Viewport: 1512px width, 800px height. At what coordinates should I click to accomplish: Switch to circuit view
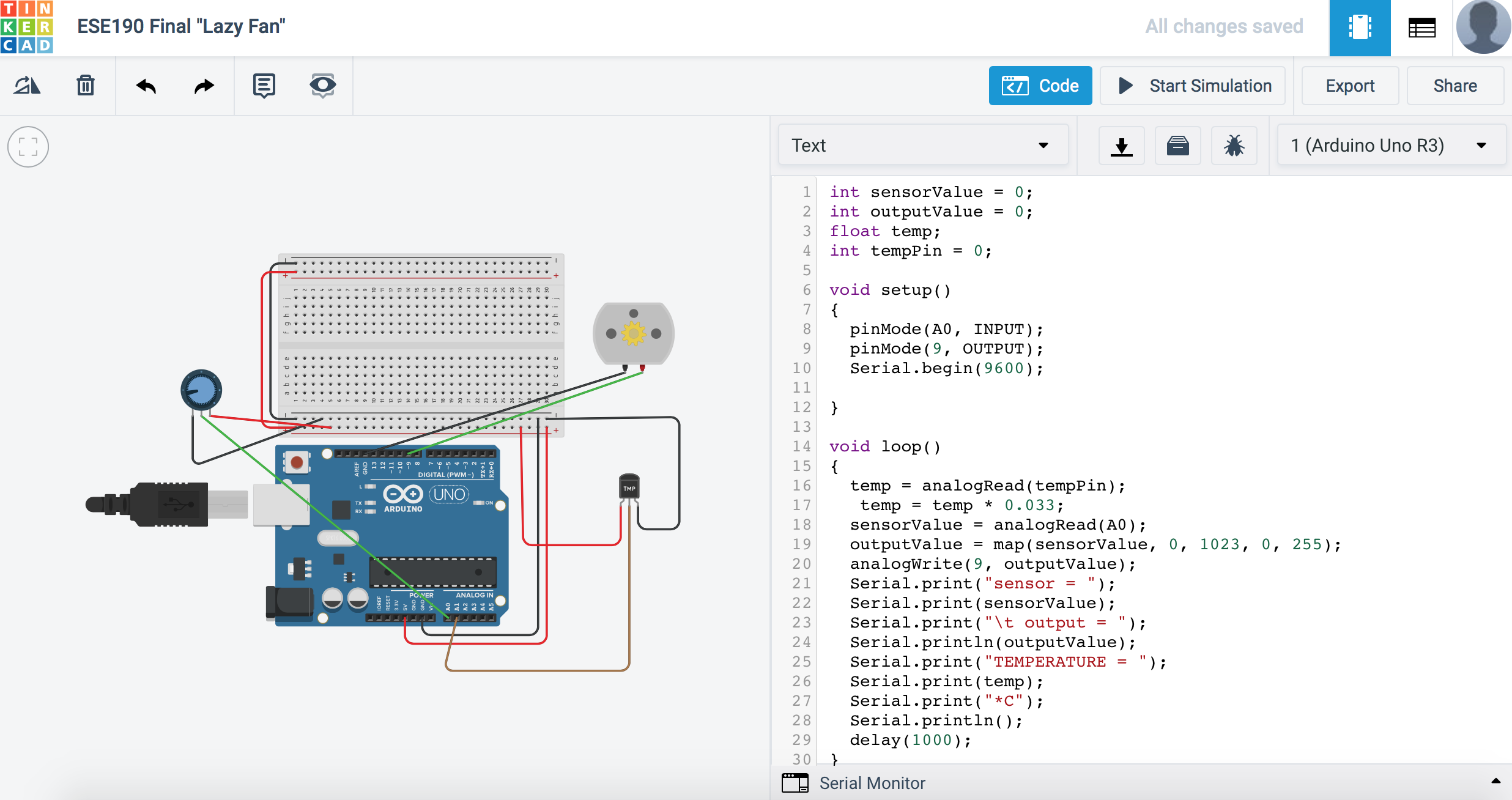[1359, 28]
